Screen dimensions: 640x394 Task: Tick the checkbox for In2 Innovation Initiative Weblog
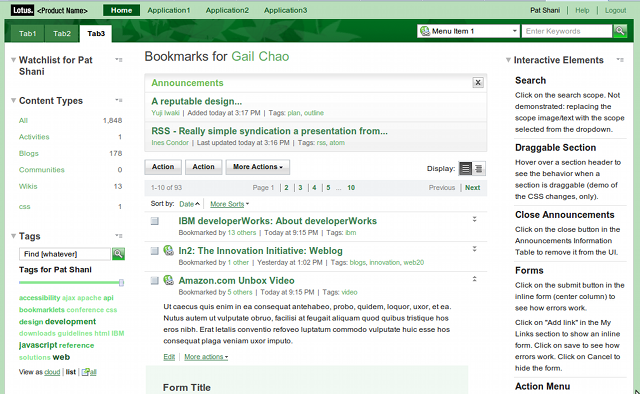click(x=155, y=251)
